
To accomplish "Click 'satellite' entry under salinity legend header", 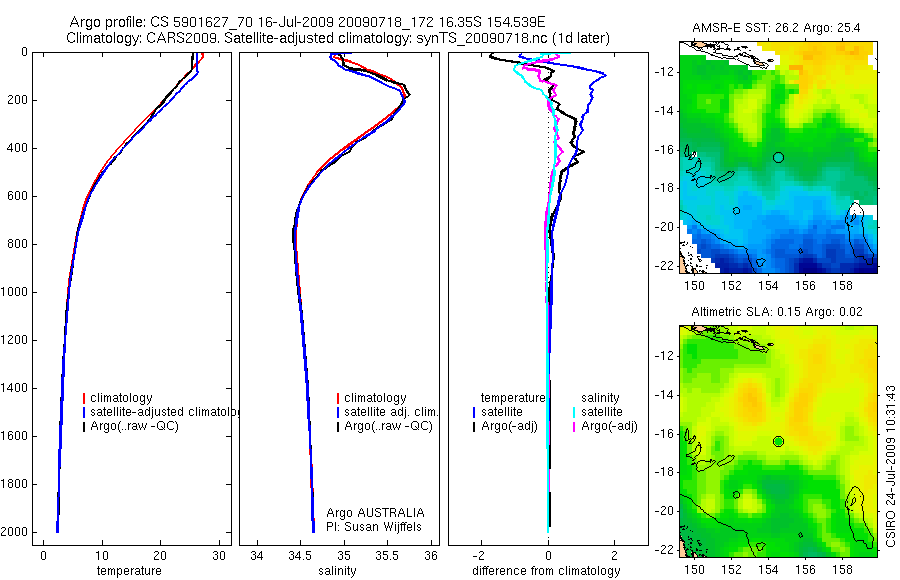I will click(x=602, y=412).
